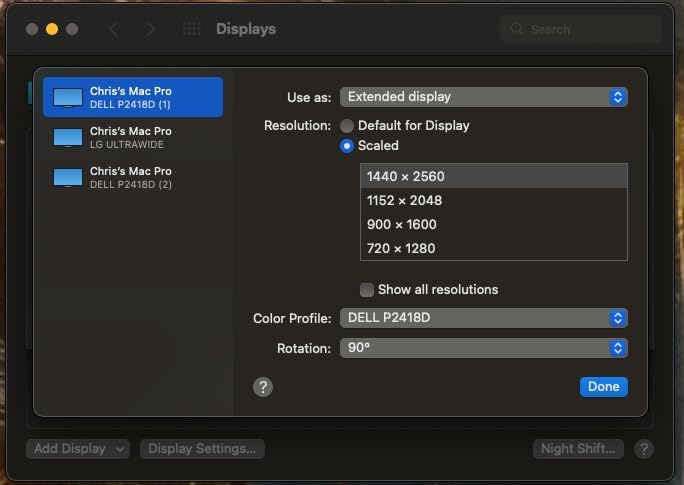This screenshot has height=485, width=684.
Task: Click the forward navigation arrow
Action: [x=150, y=30]
